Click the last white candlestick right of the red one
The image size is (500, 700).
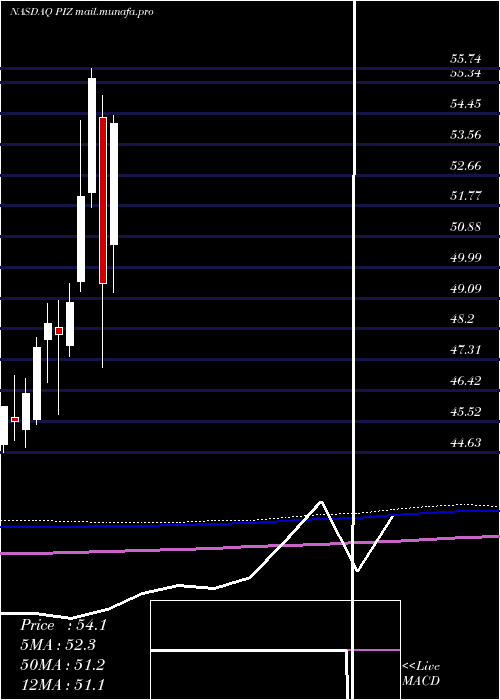(114, 184)
